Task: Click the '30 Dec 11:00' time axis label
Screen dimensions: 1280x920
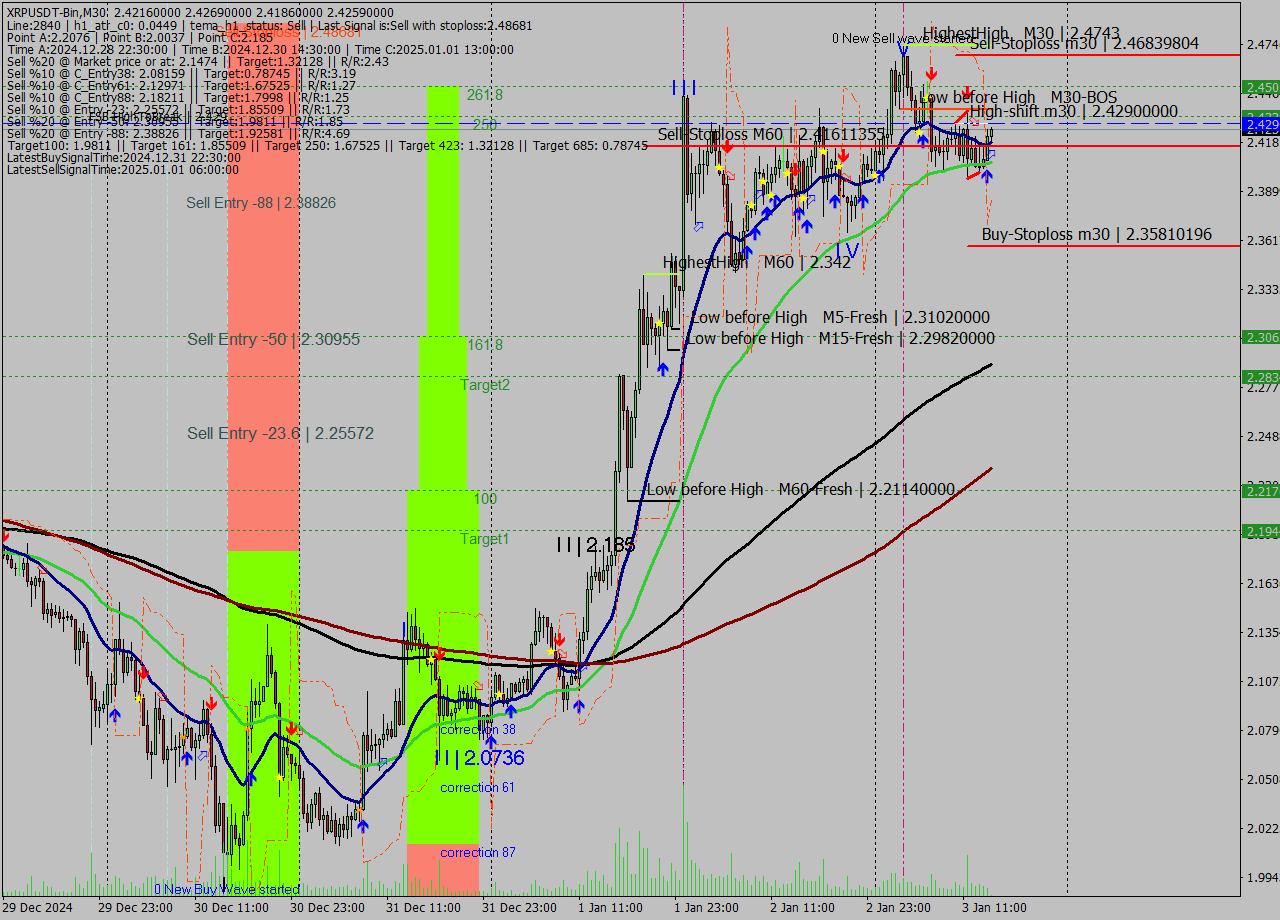Action: point(231,908)
